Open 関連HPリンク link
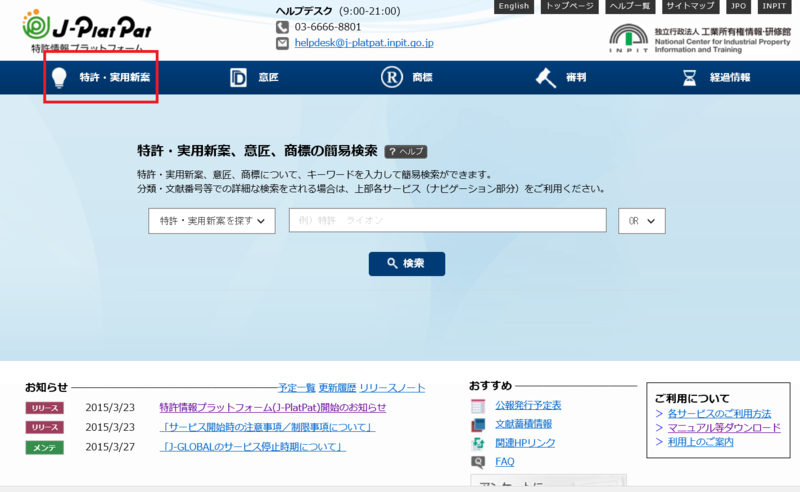Image resolution: width=800 pixels, height=492 pixels. [x=525, y=443]
